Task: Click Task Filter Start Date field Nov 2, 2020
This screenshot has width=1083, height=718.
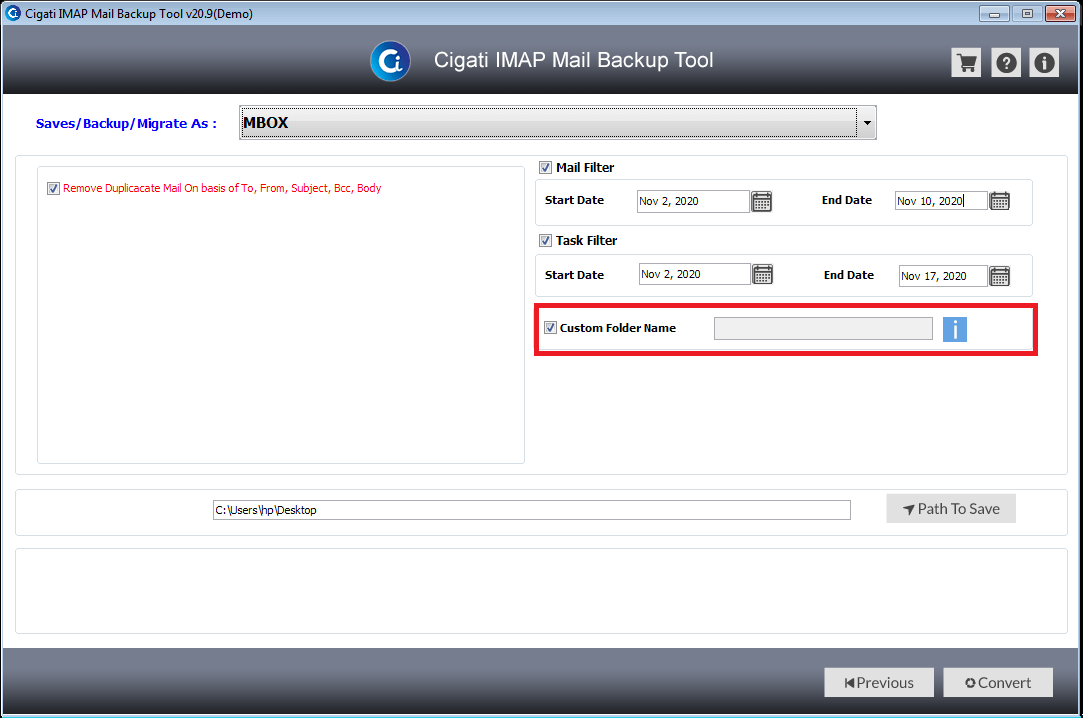Action: tap(694, 274)
